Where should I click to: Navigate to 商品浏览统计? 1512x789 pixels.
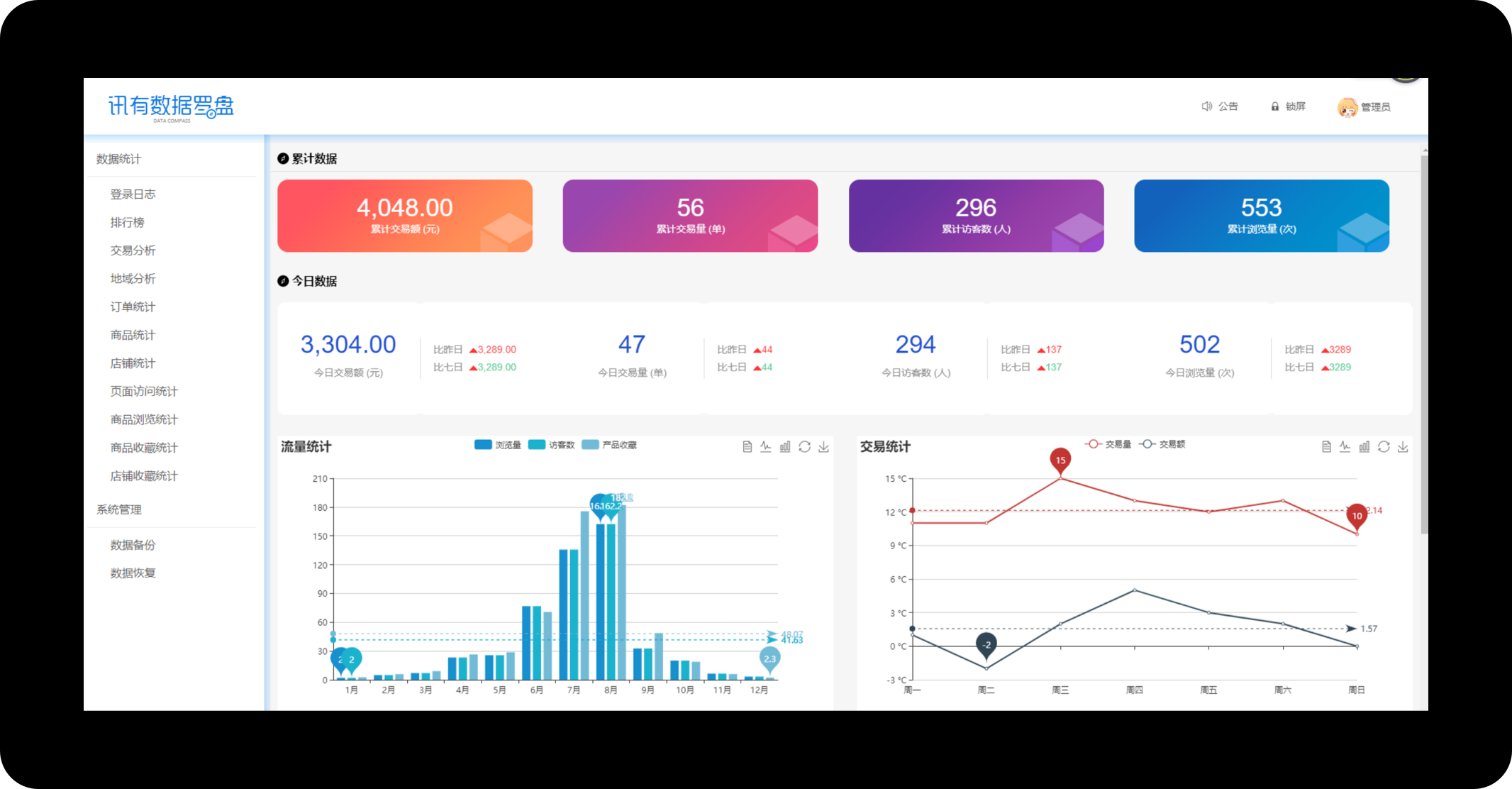pyautogui.click(x=144, y=419)
